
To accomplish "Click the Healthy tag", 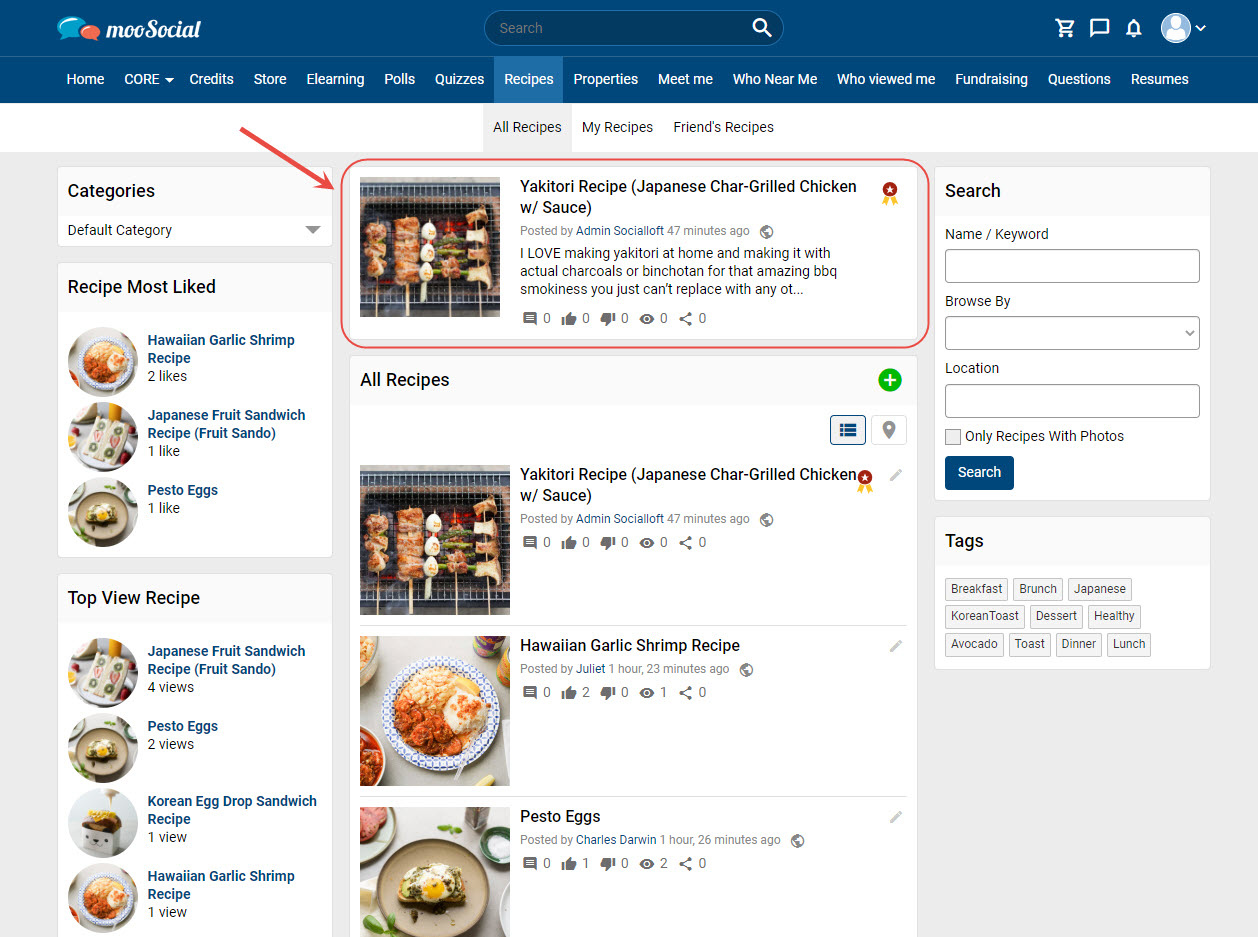I will tap(1114, 616).
